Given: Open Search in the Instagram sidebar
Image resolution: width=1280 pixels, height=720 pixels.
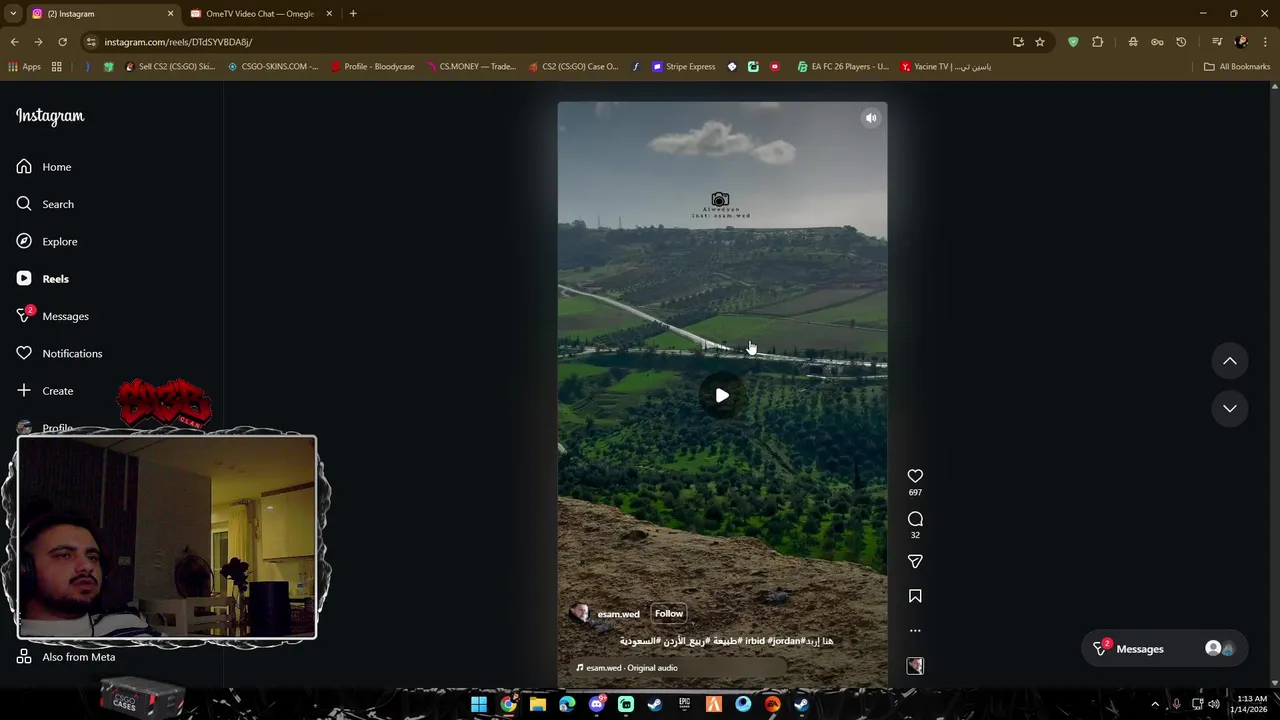Looking at the screenshot, I should click(x=45, y=204).
